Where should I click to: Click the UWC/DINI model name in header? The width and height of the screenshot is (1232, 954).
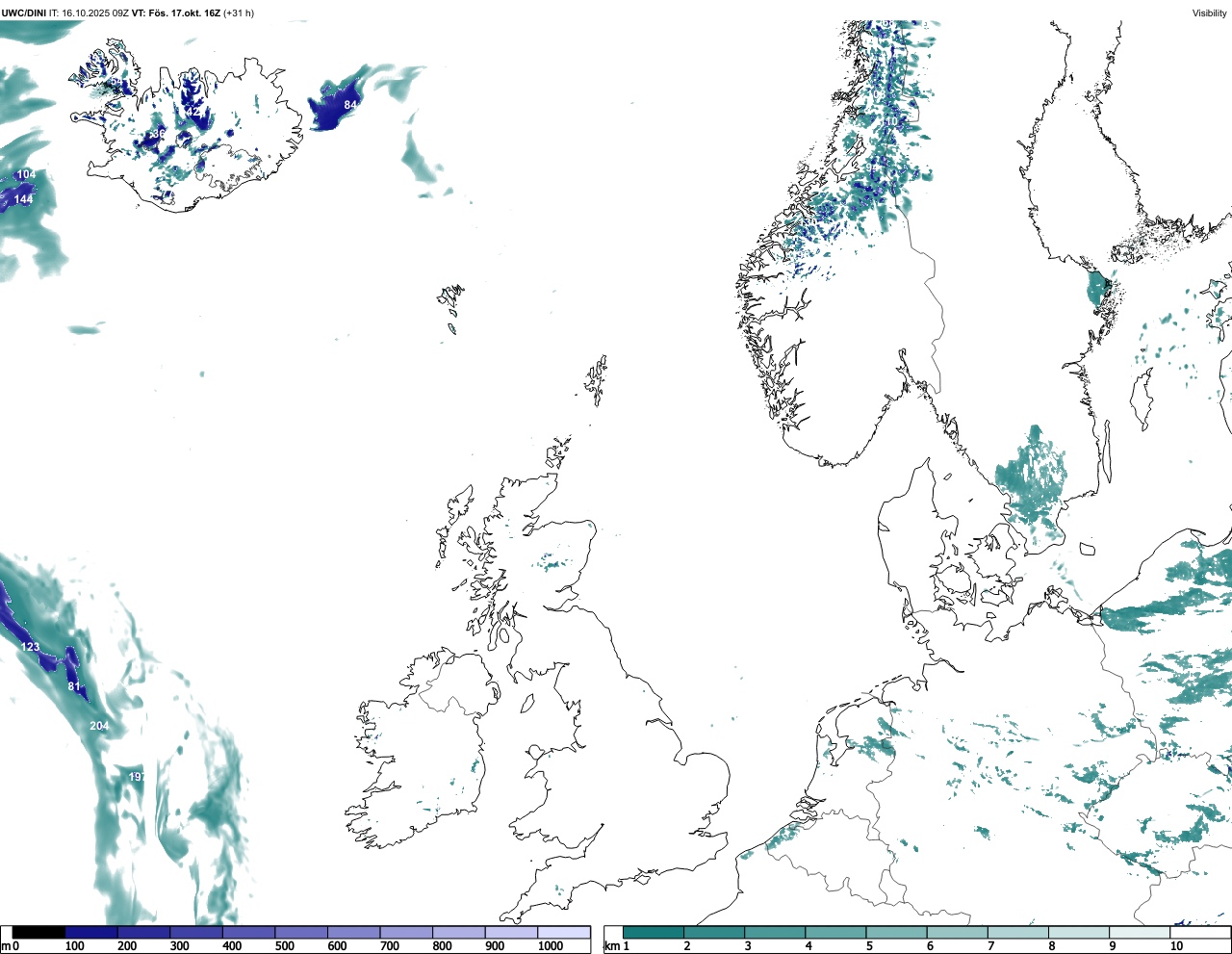pyautogui.click(x=23, y=13)
